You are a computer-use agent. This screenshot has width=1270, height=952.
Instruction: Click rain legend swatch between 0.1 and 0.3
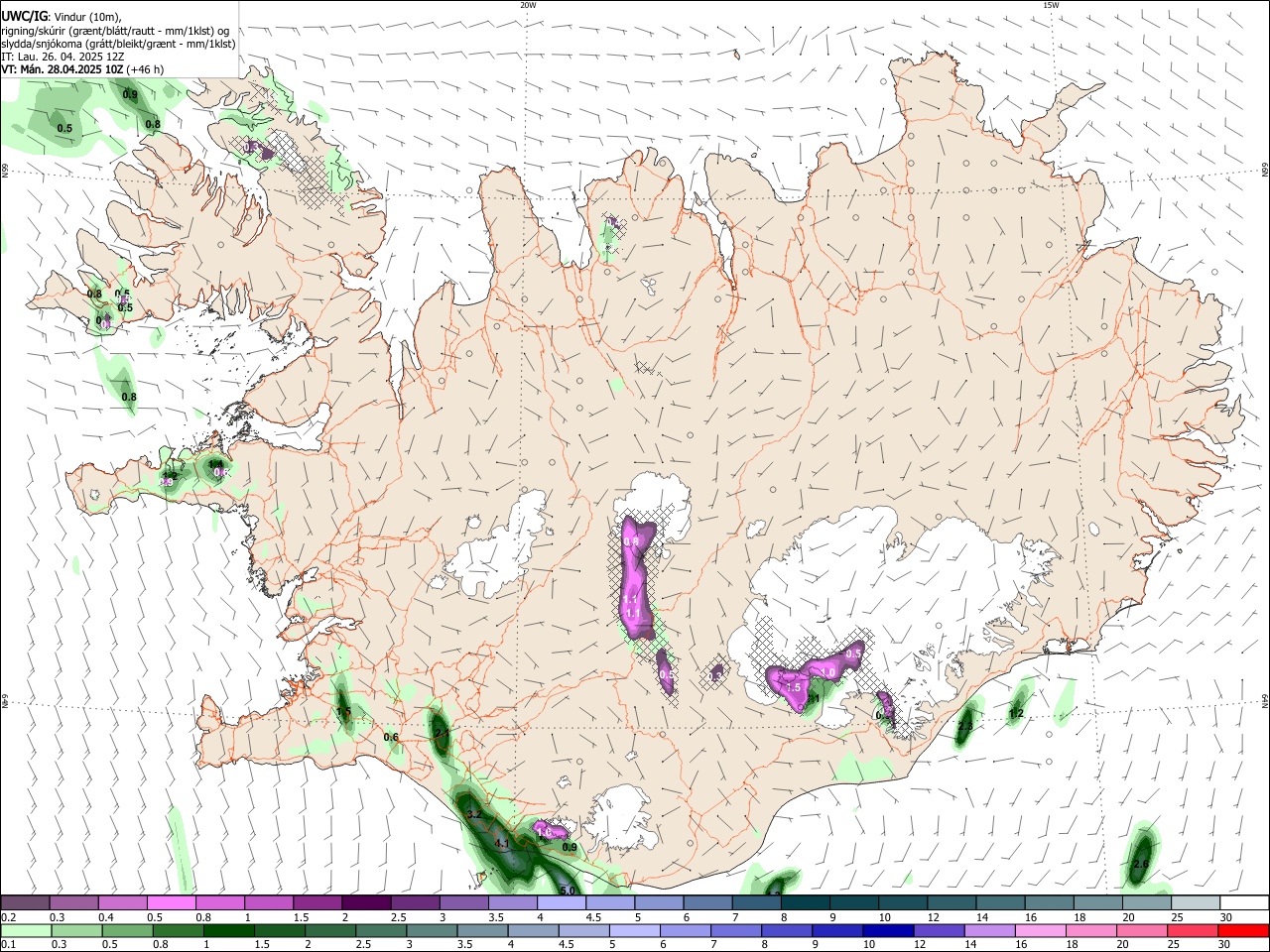coord(26,930)
